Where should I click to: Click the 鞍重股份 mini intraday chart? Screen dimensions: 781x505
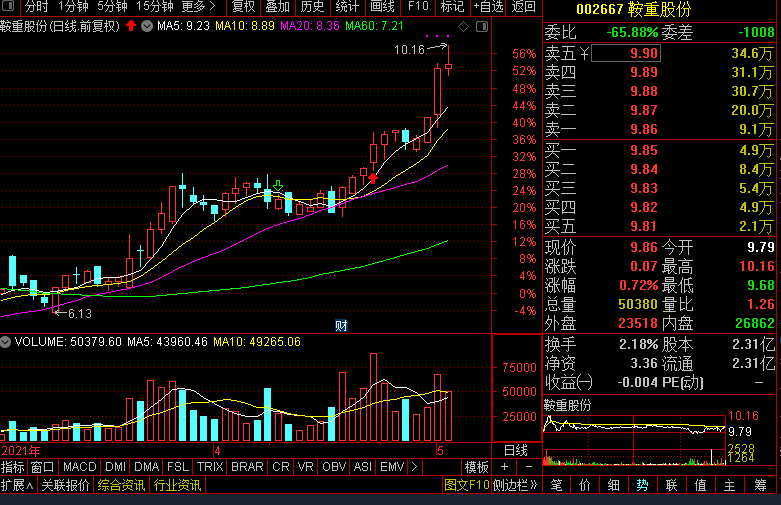coord(634,439)
